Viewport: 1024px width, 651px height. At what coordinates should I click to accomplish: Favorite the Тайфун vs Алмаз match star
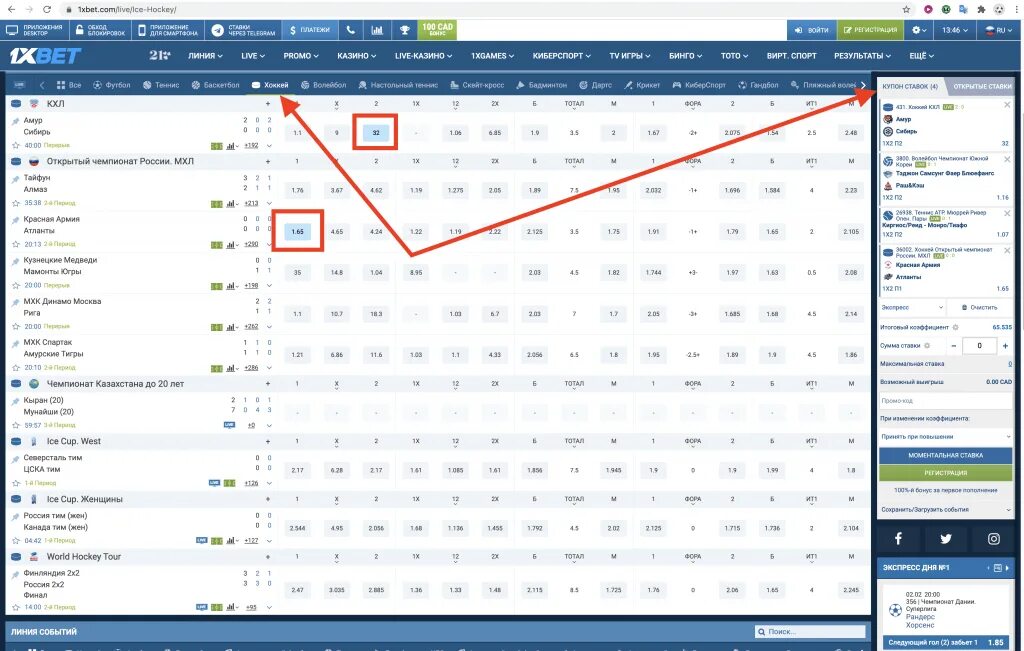coord(16,203)
